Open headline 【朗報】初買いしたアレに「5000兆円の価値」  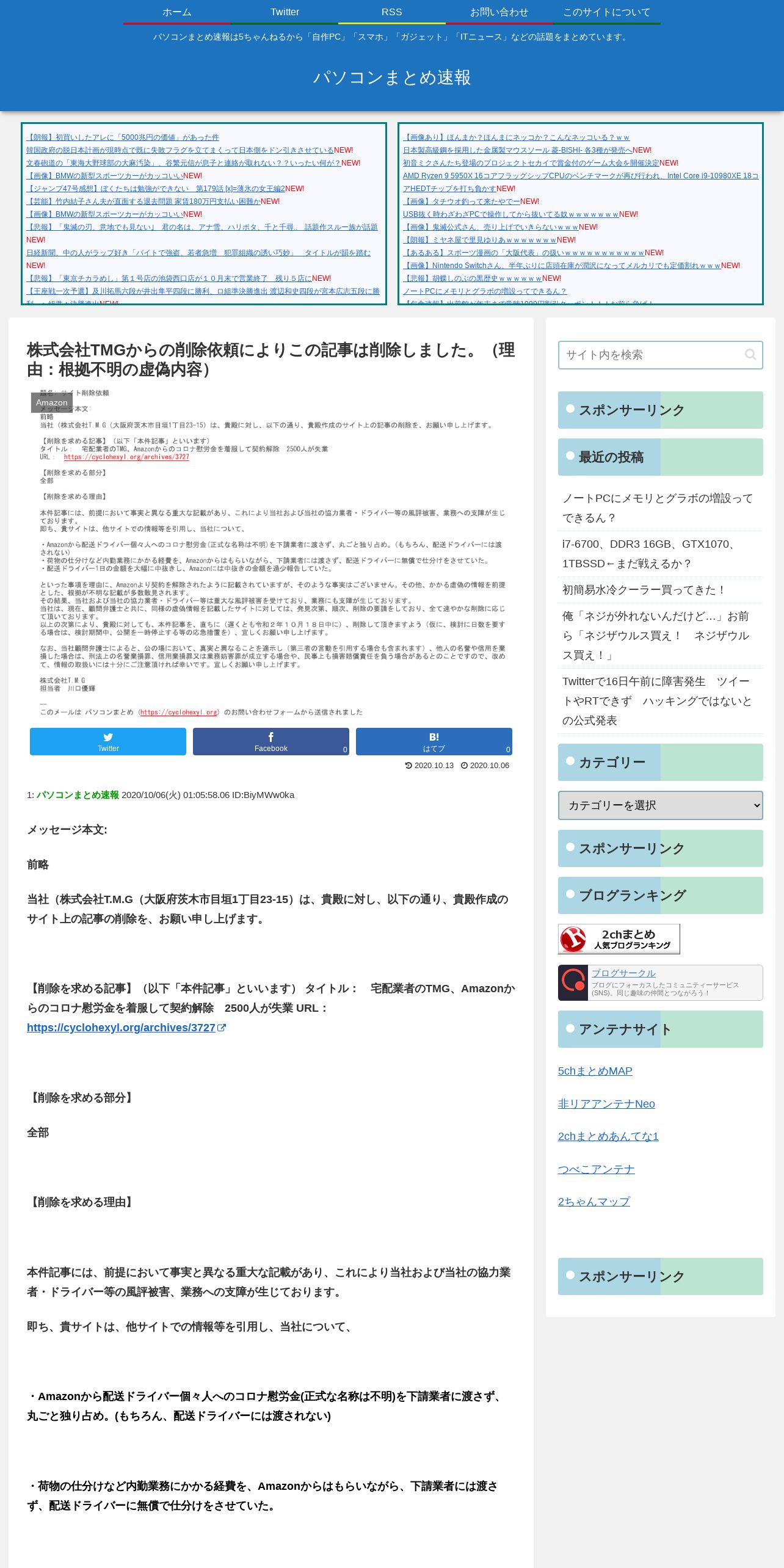coord(122,137)
